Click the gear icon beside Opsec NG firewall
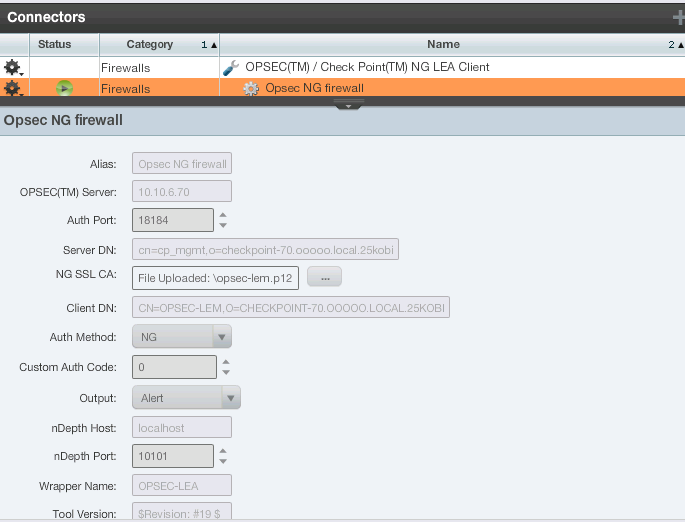This screenshot has width=685, height=522. click(x=251, y=89)
